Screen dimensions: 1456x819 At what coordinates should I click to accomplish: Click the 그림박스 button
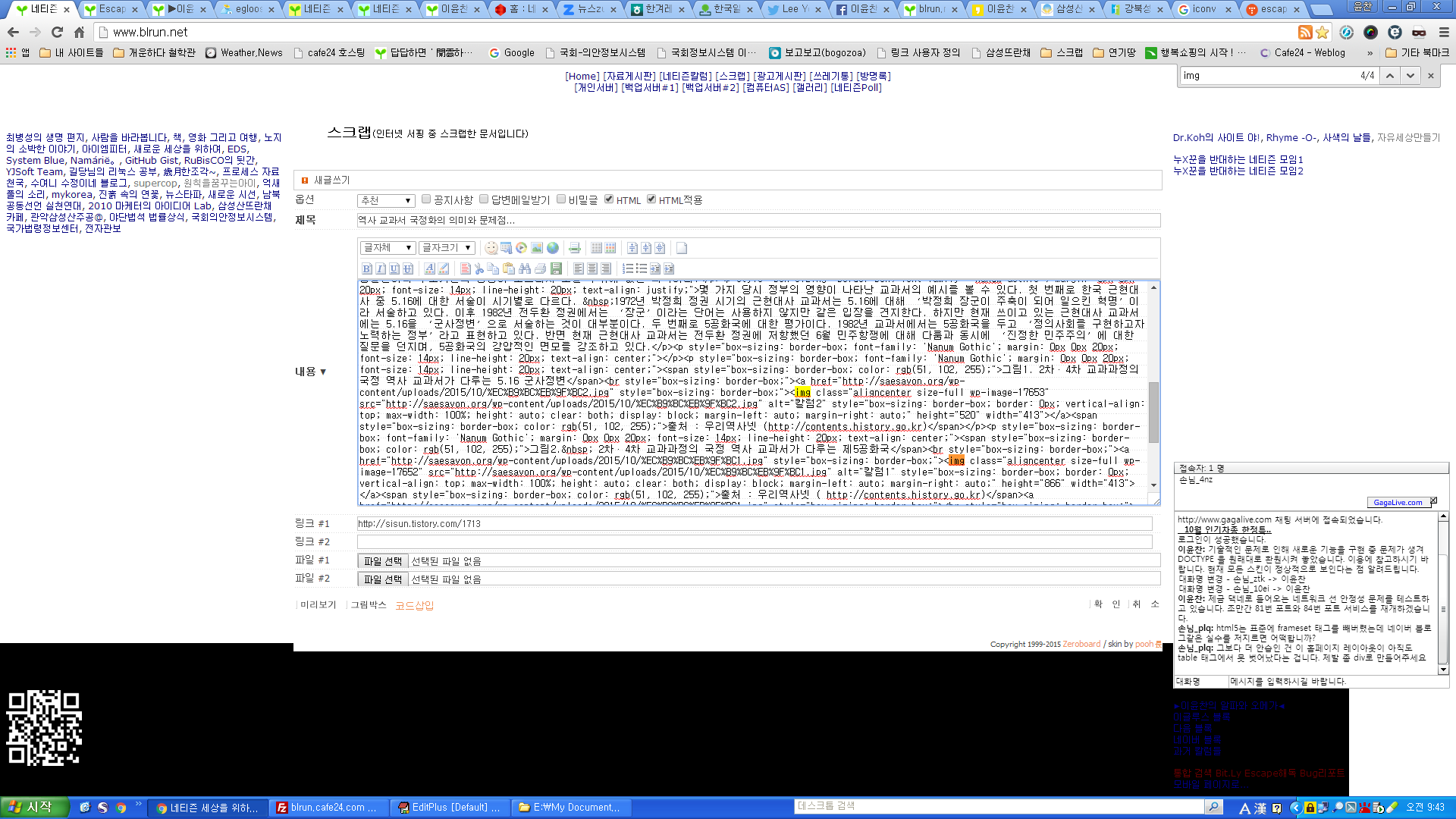(x=369, y=604)
